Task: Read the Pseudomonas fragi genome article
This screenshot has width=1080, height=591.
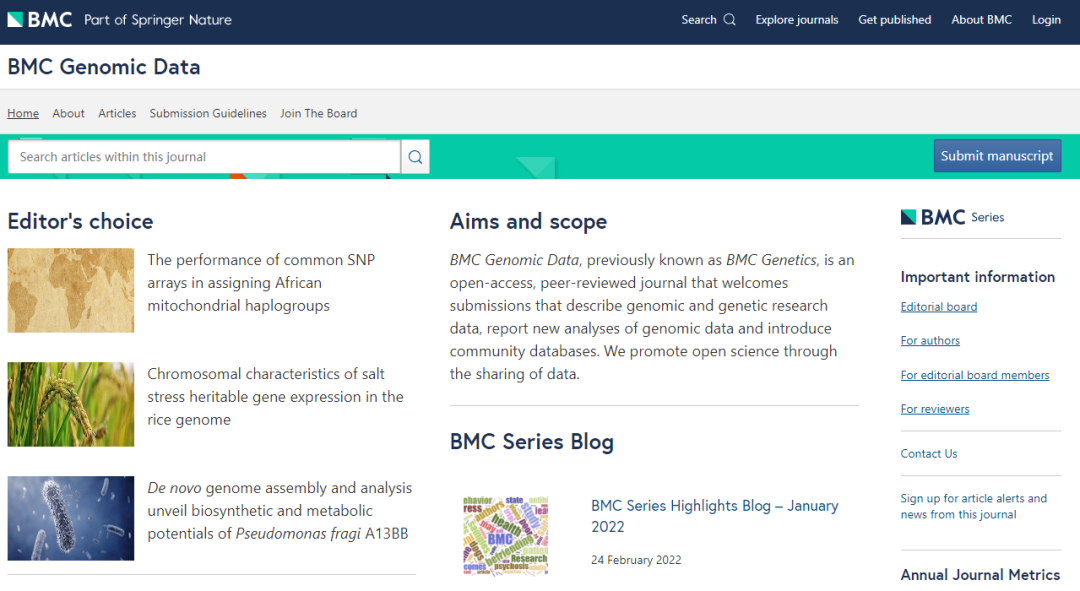Action: coord(280,510)
